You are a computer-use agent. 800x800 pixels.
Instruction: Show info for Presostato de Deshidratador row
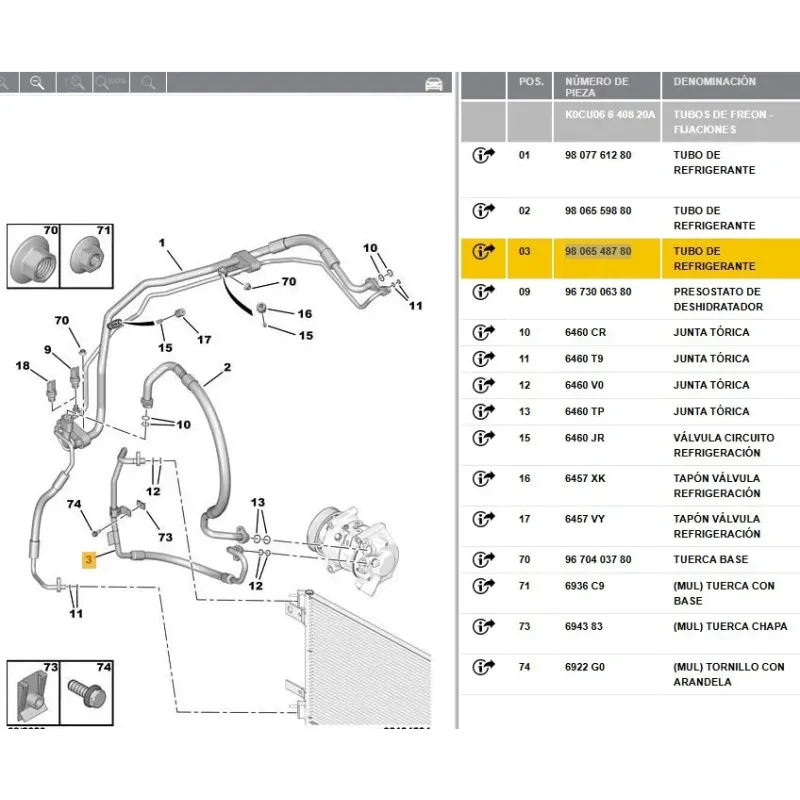[x=483, y=292]
